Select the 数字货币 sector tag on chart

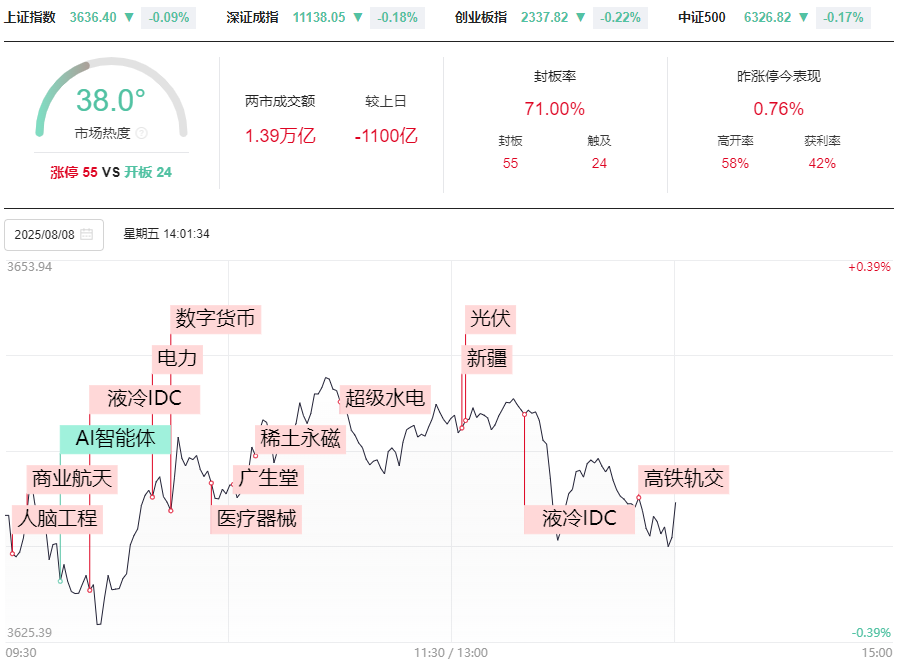pos(215,319)
